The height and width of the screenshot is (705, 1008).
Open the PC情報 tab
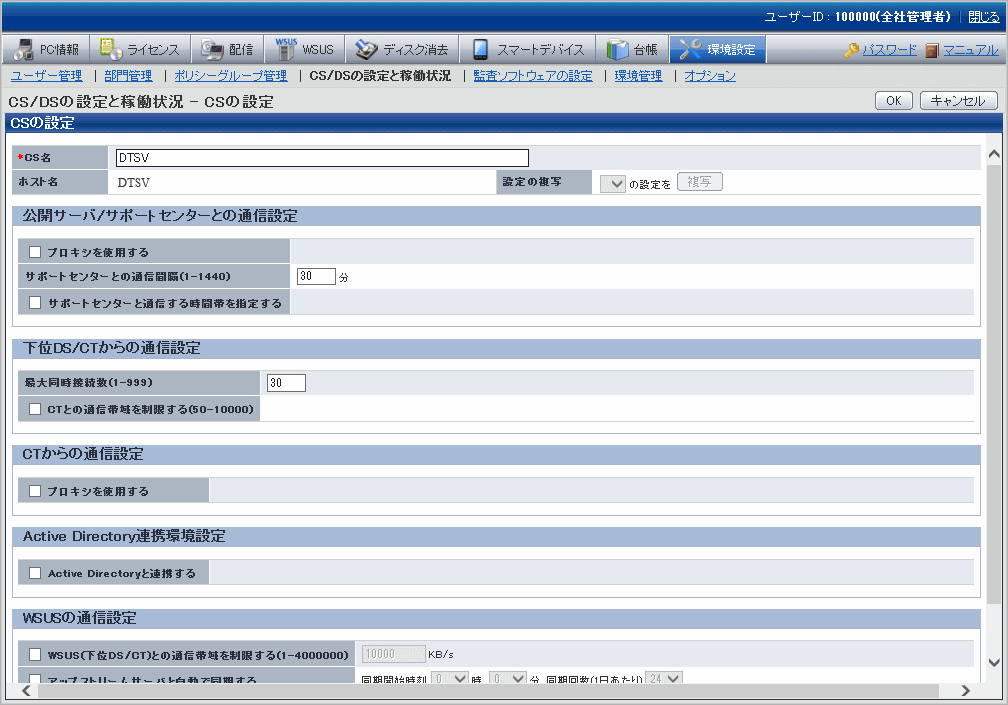coord(47,49)
